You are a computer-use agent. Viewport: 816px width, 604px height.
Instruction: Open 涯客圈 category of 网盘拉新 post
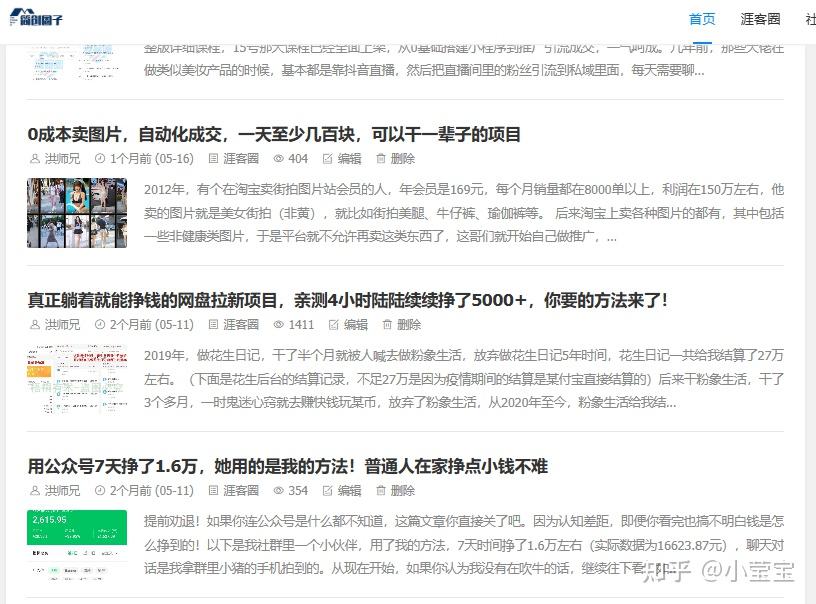[241, 325]
